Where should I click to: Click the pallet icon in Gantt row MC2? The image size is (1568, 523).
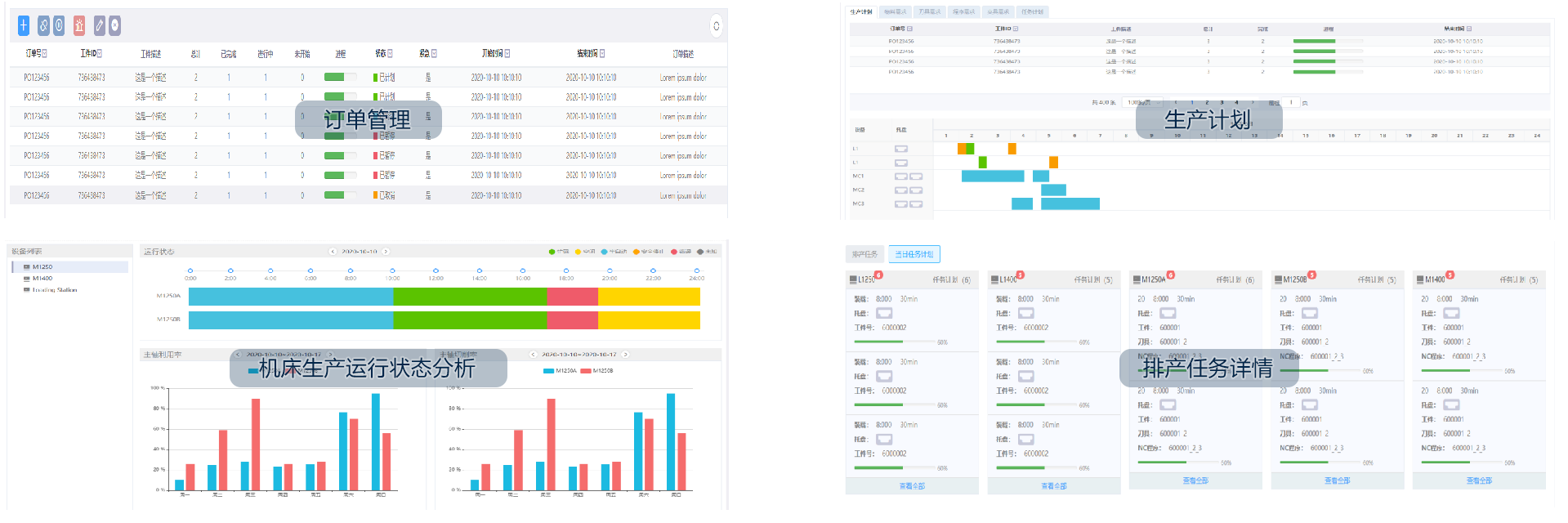click(x=901, y=190)
